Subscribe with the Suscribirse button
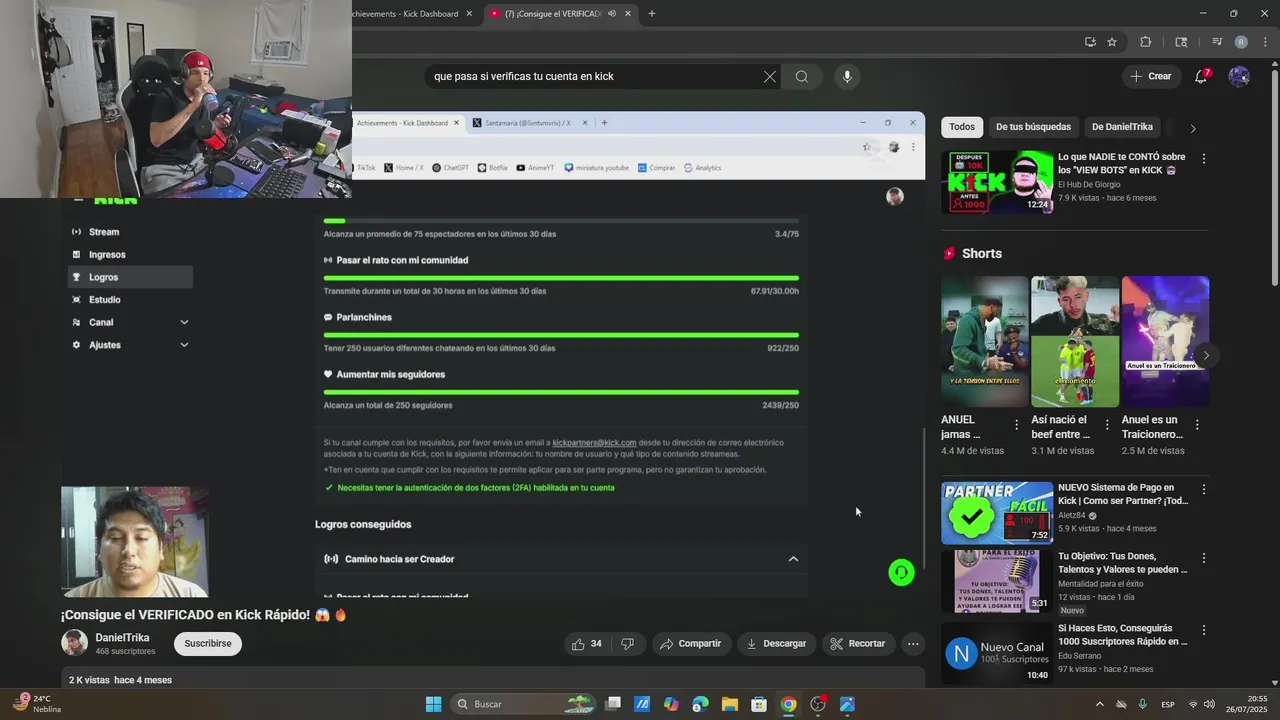Image resolution: width=1280 pixels, height=720 pixels. (208, 644)
